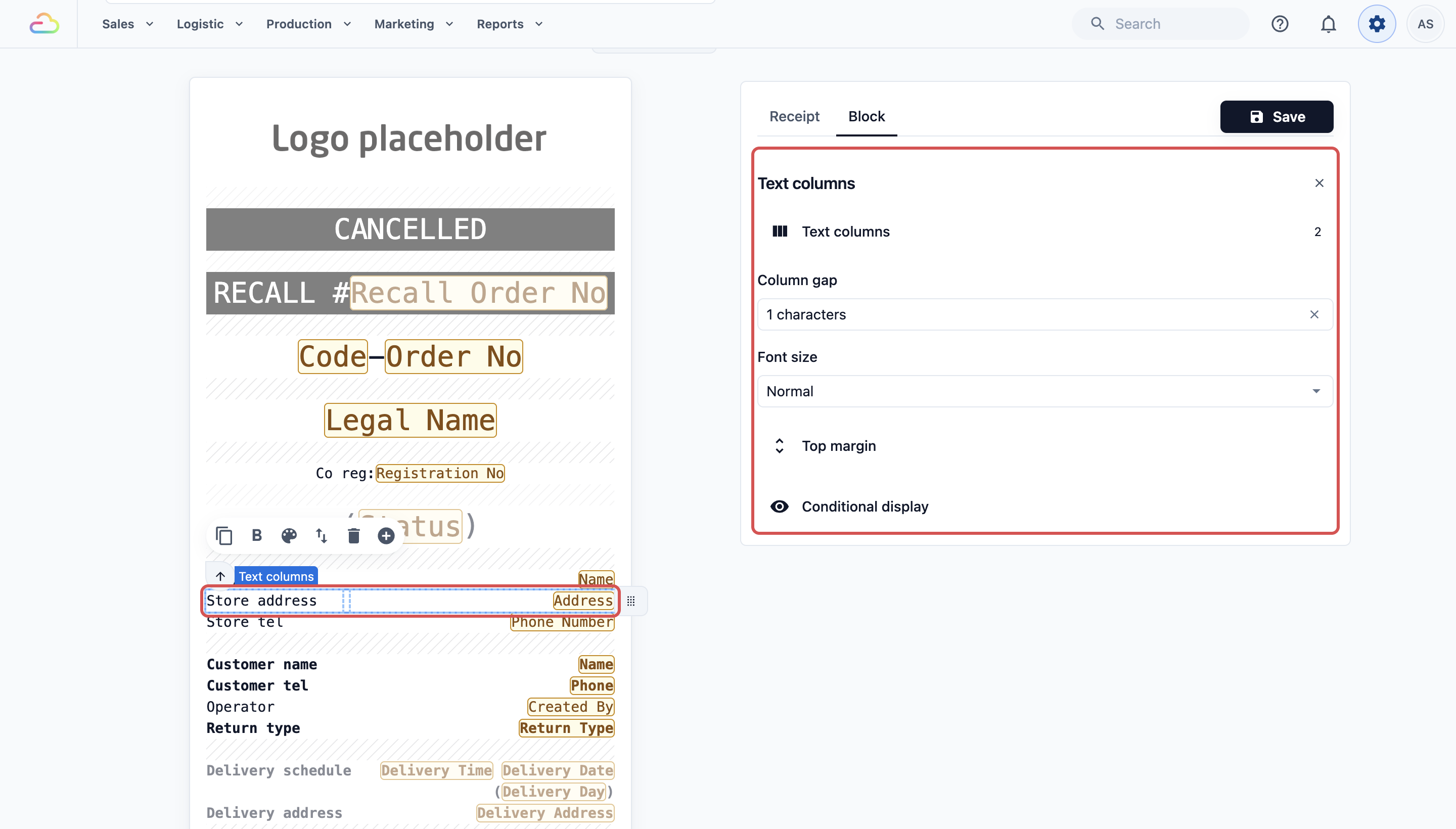Open the color palette icon

click(x=289, y=535)
